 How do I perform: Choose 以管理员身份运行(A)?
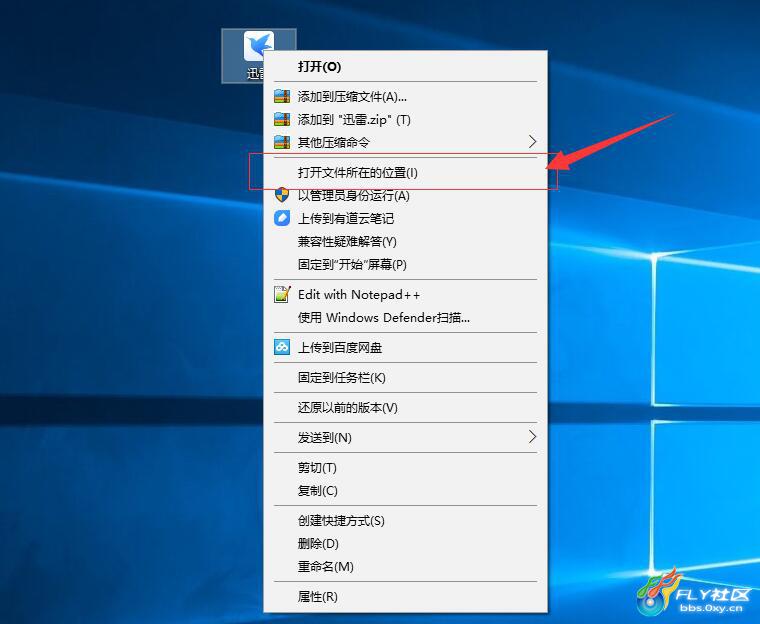[x=405, y=195]
